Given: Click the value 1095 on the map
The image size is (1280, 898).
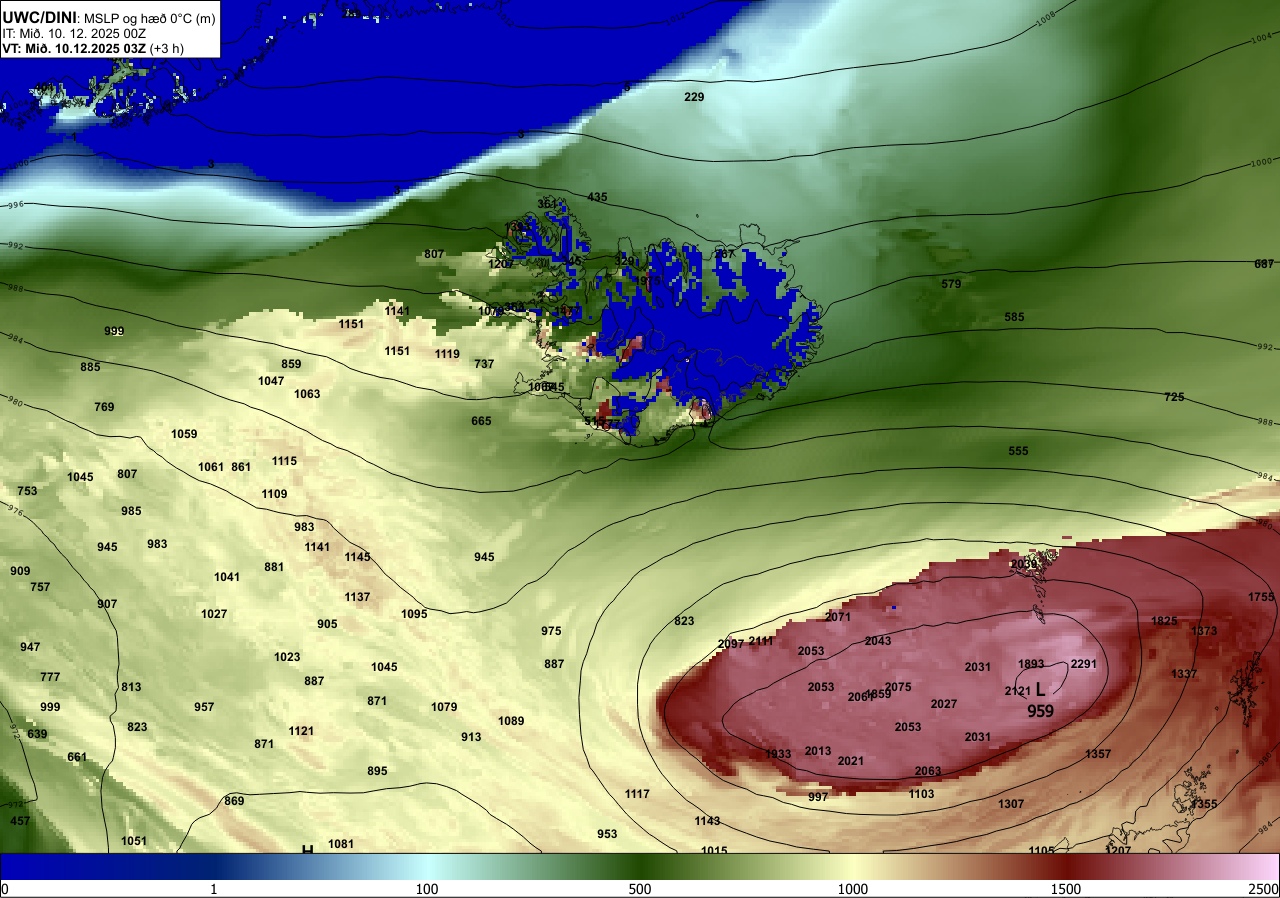Looking at the screenshot, I should coord(414,614).
